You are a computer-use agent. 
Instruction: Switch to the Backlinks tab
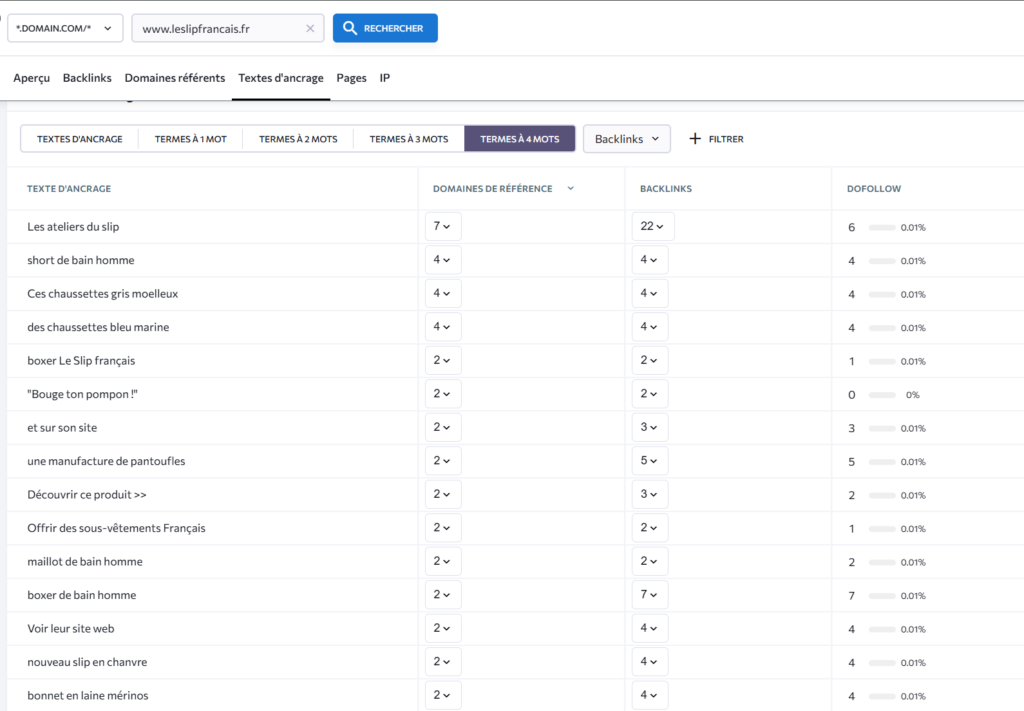click(x=87, y=78)
